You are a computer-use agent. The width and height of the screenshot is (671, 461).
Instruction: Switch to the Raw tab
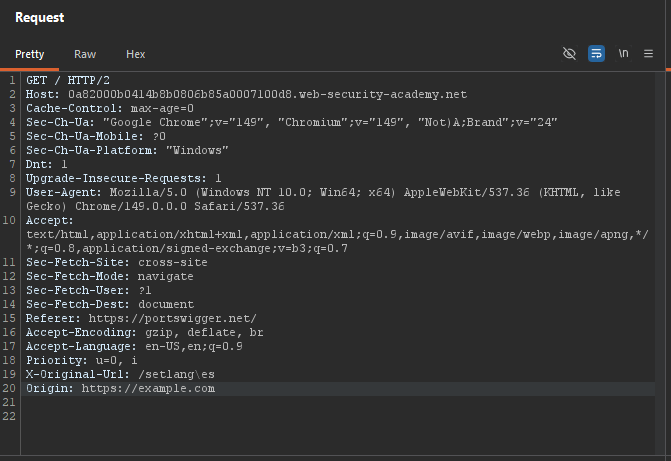point(85,54)
